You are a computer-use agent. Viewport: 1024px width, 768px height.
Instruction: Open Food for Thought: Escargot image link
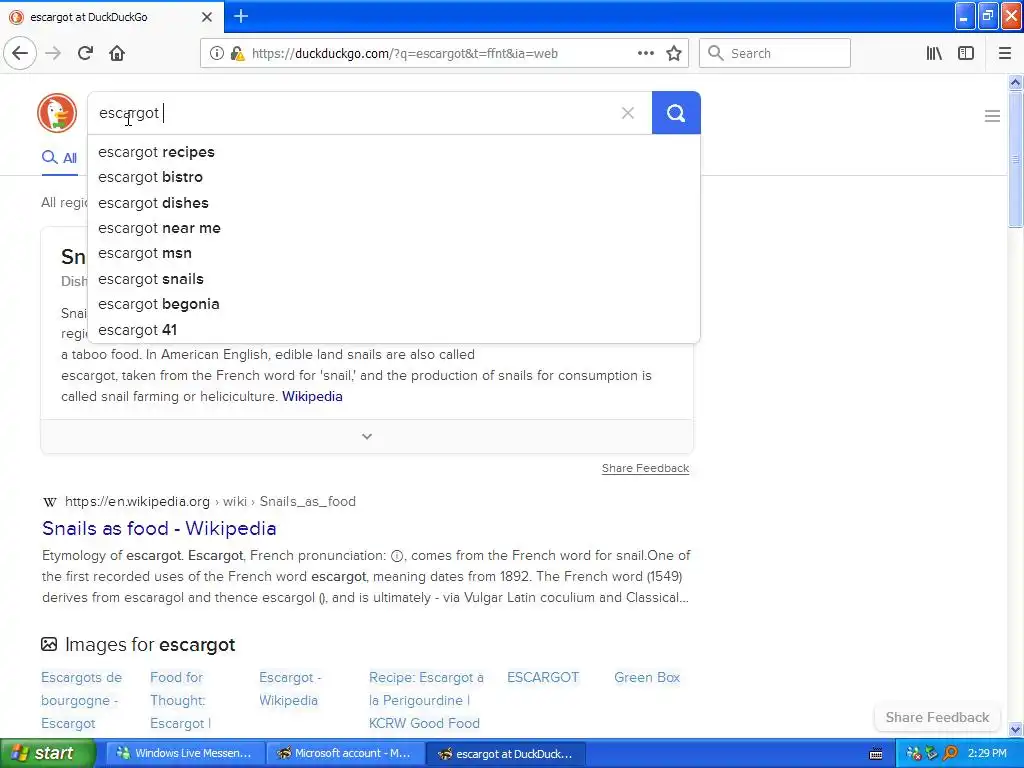[180, 700]
